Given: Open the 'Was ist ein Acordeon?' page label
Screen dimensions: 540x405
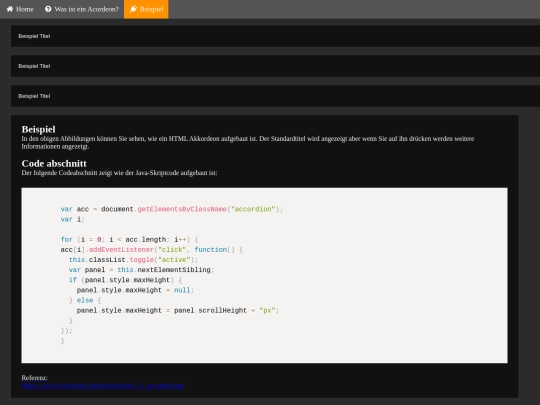Looking at the screenshot, I should [87, 9].
